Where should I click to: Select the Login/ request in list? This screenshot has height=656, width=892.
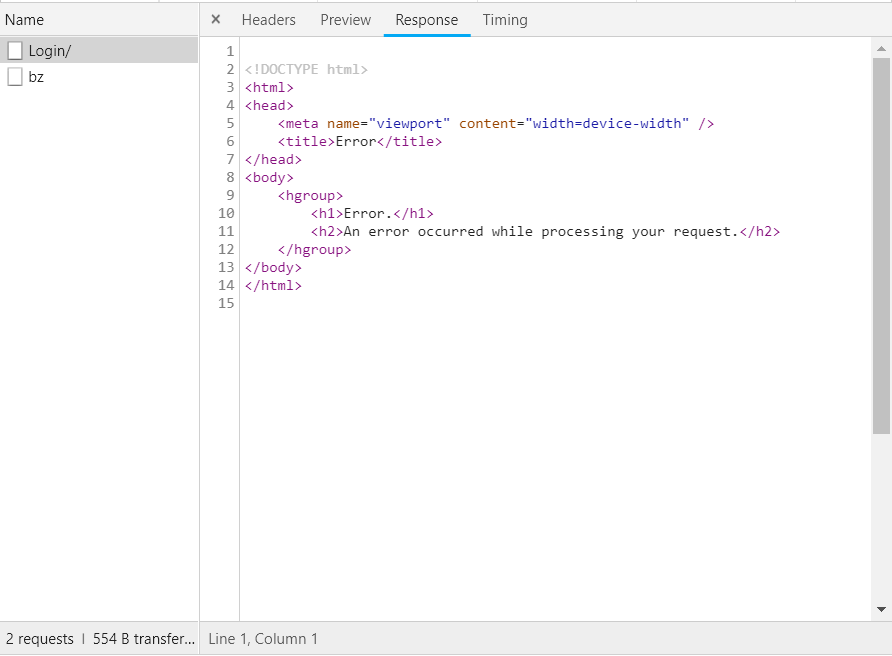[50, 51]
